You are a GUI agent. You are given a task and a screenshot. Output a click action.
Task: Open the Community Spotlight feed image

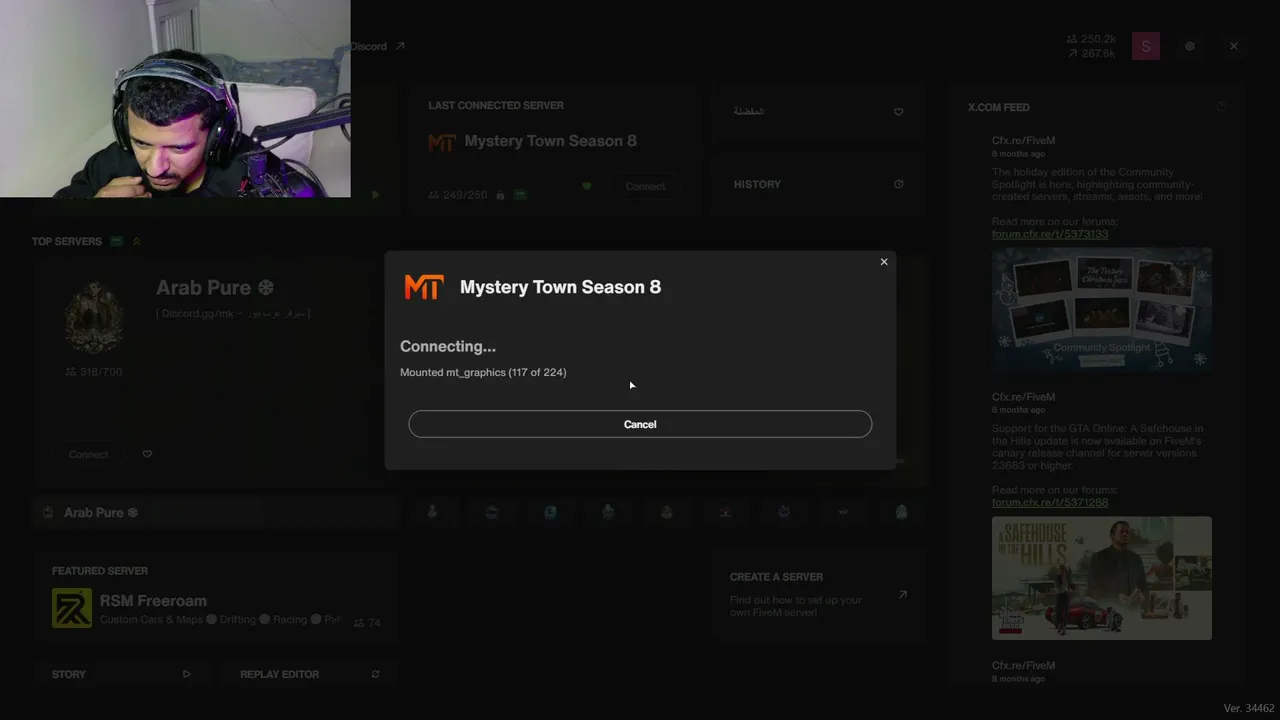tap(1102, 310)
